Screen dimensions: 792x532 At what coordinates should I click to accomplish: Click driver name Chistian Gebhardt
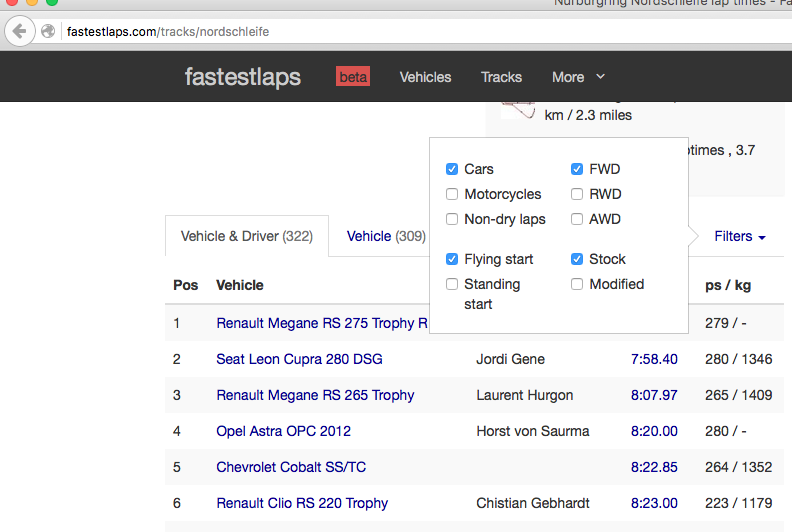tap(532, 503)
